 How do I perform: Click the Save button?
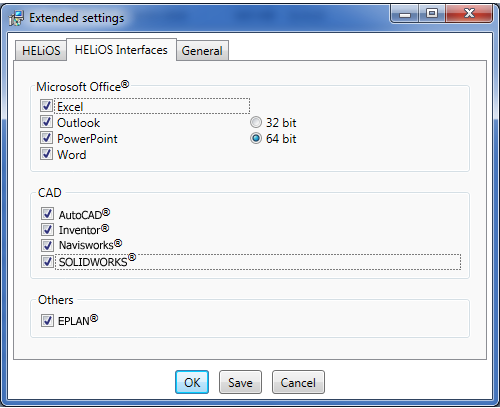(240, 382)
